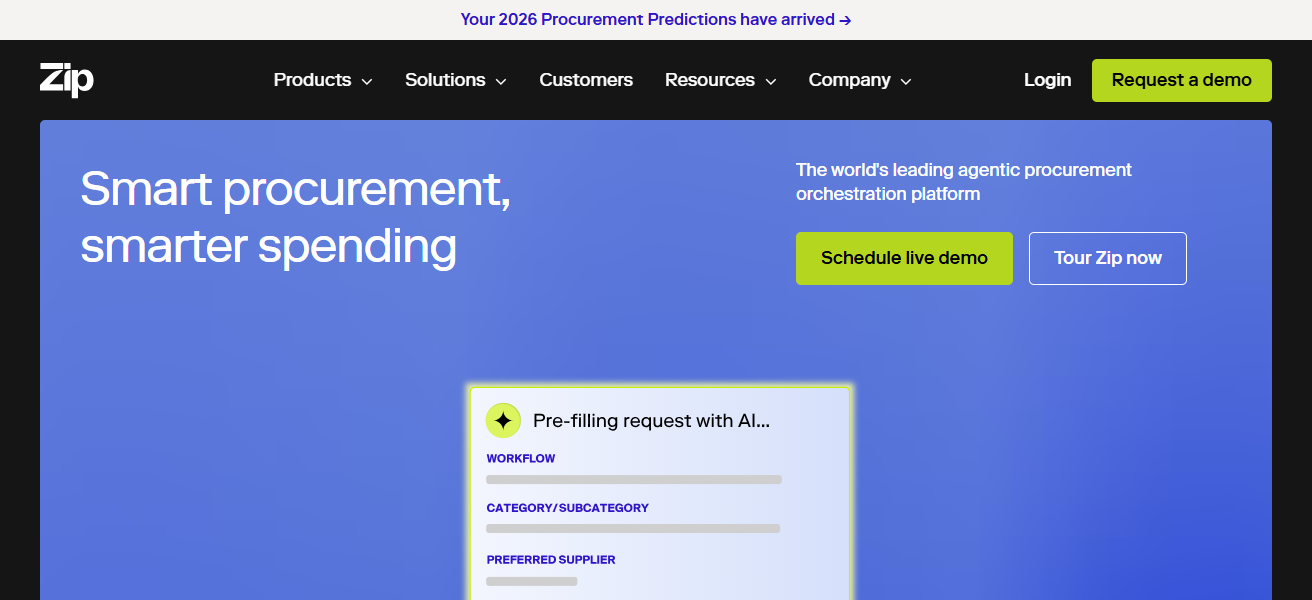This screenshot has height=600, width=1312.
Task: Open the Solutions menu
Action: coord(445,80)
